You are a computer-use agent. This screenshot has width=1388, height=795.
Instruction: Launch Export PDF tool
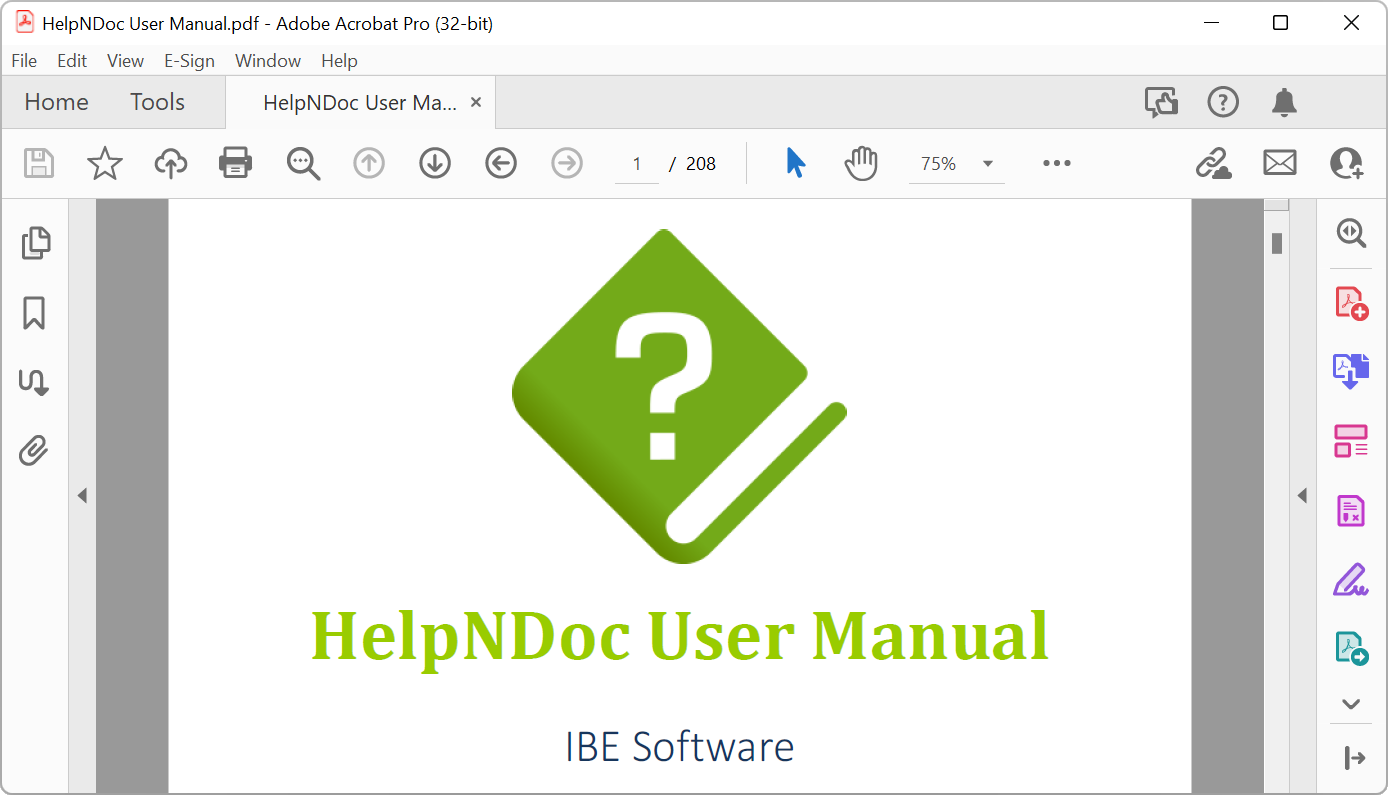point(1352,649)
